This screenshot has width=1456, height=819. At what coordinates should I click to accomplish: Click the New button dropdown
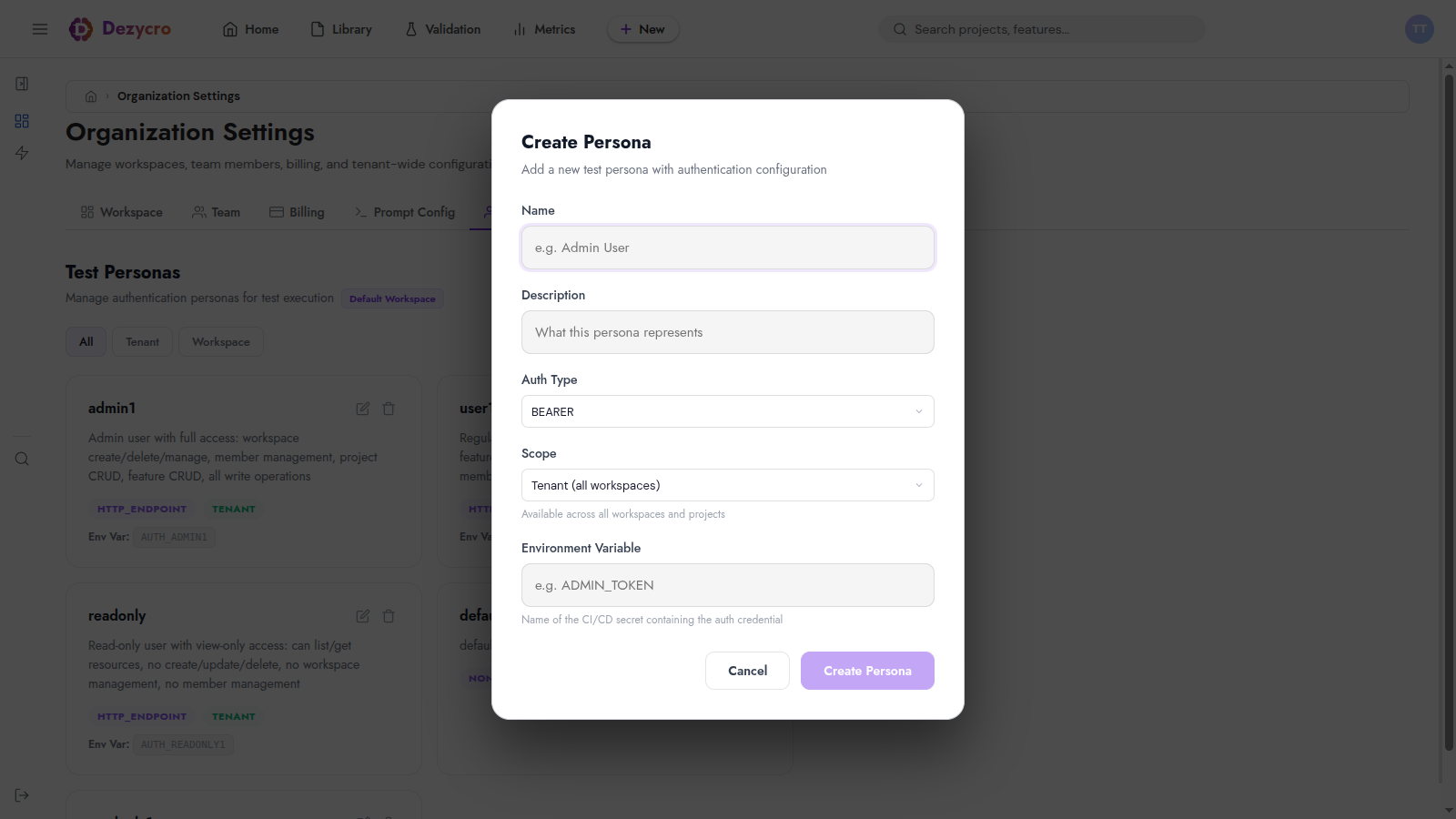point(642,29)
